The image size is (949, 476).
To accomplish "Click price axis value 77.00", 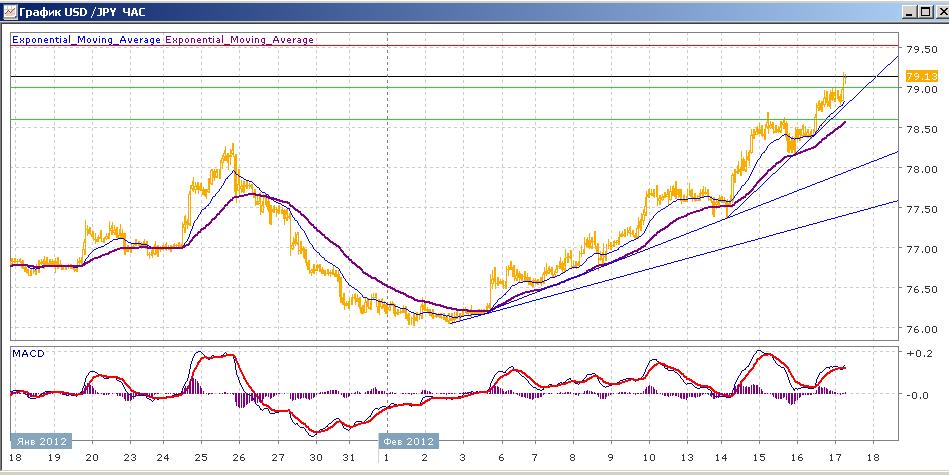I will (921, 249).
